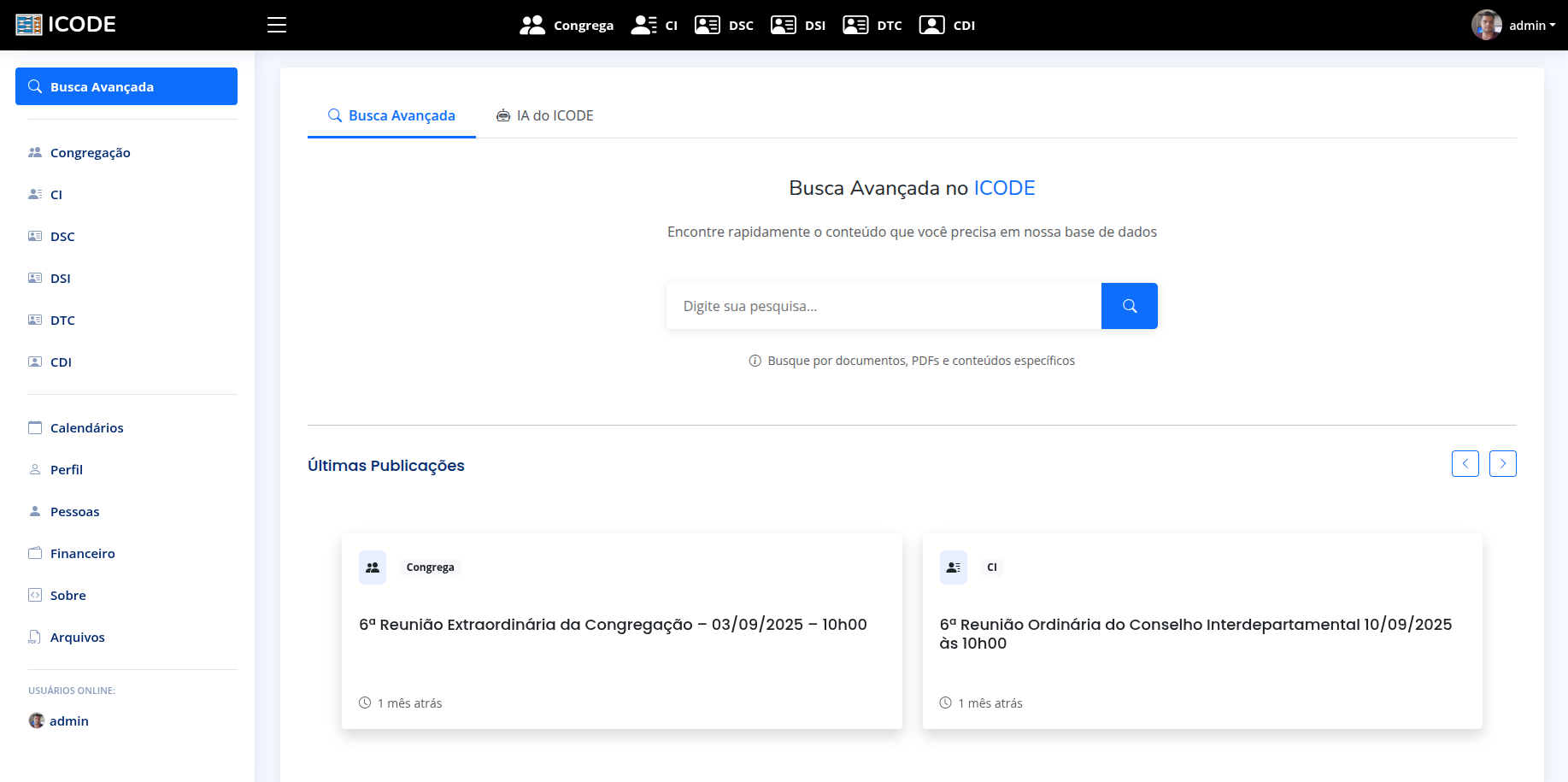
Task: Advance Últimas Publicações with the right chevron
Action: 1502,463
